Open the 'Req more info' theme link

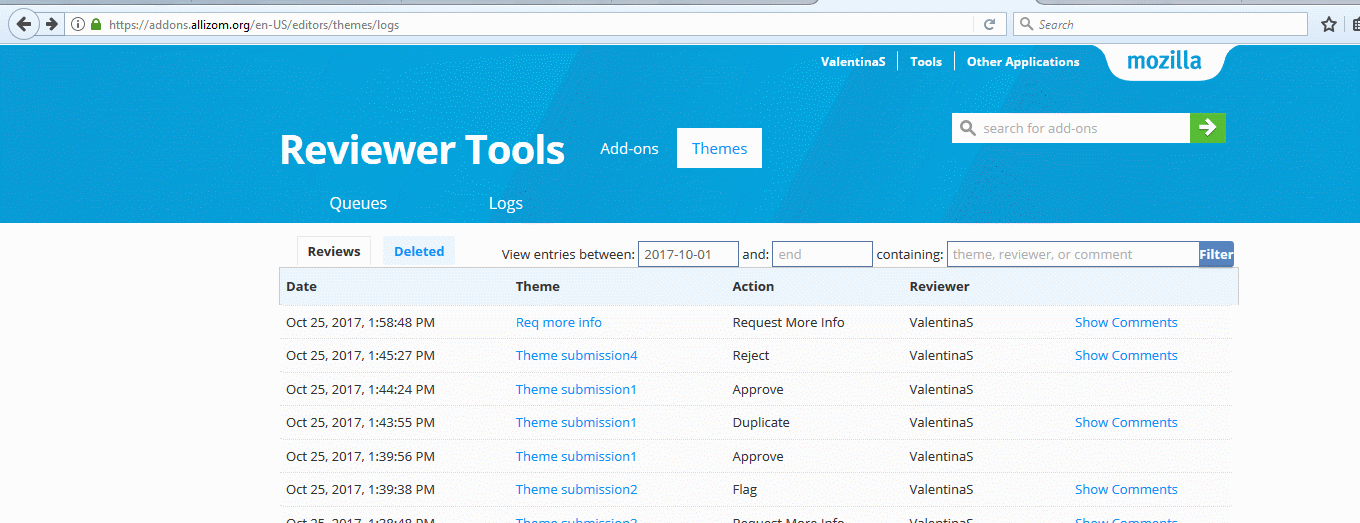(x=559, y=322)
